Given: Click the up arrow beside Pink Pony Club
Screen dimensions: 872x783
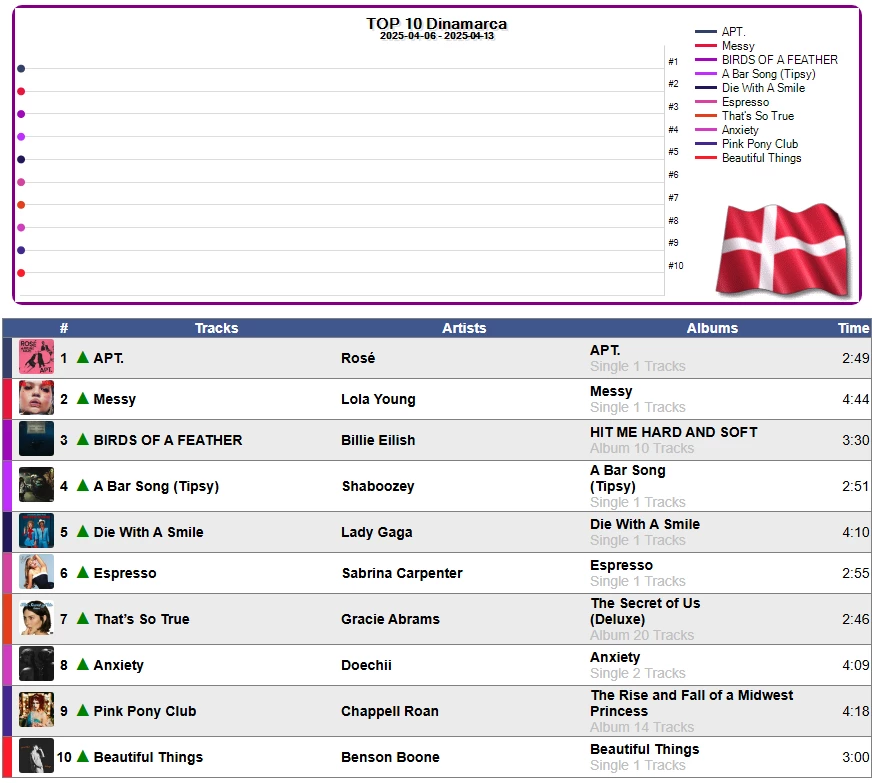Looking at the screenshot, I should 83,710.
